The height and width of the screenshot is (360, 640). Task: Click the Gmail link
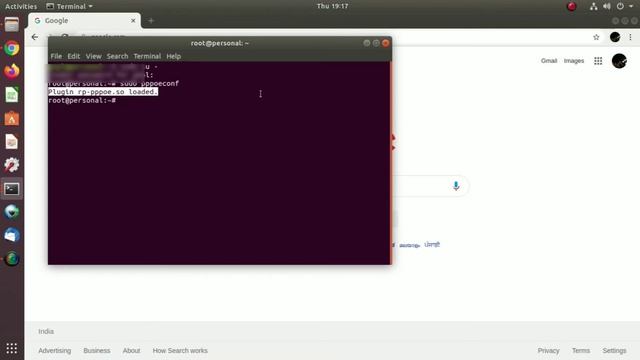point(549,61)
